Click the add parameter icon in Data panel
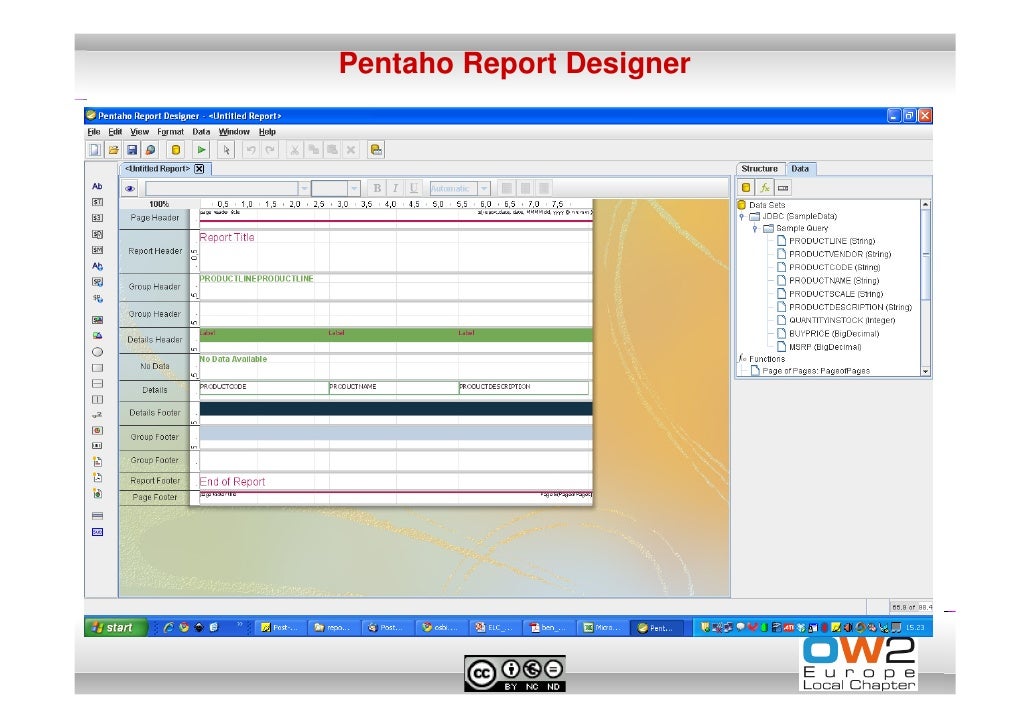 (x=783, y=188)
